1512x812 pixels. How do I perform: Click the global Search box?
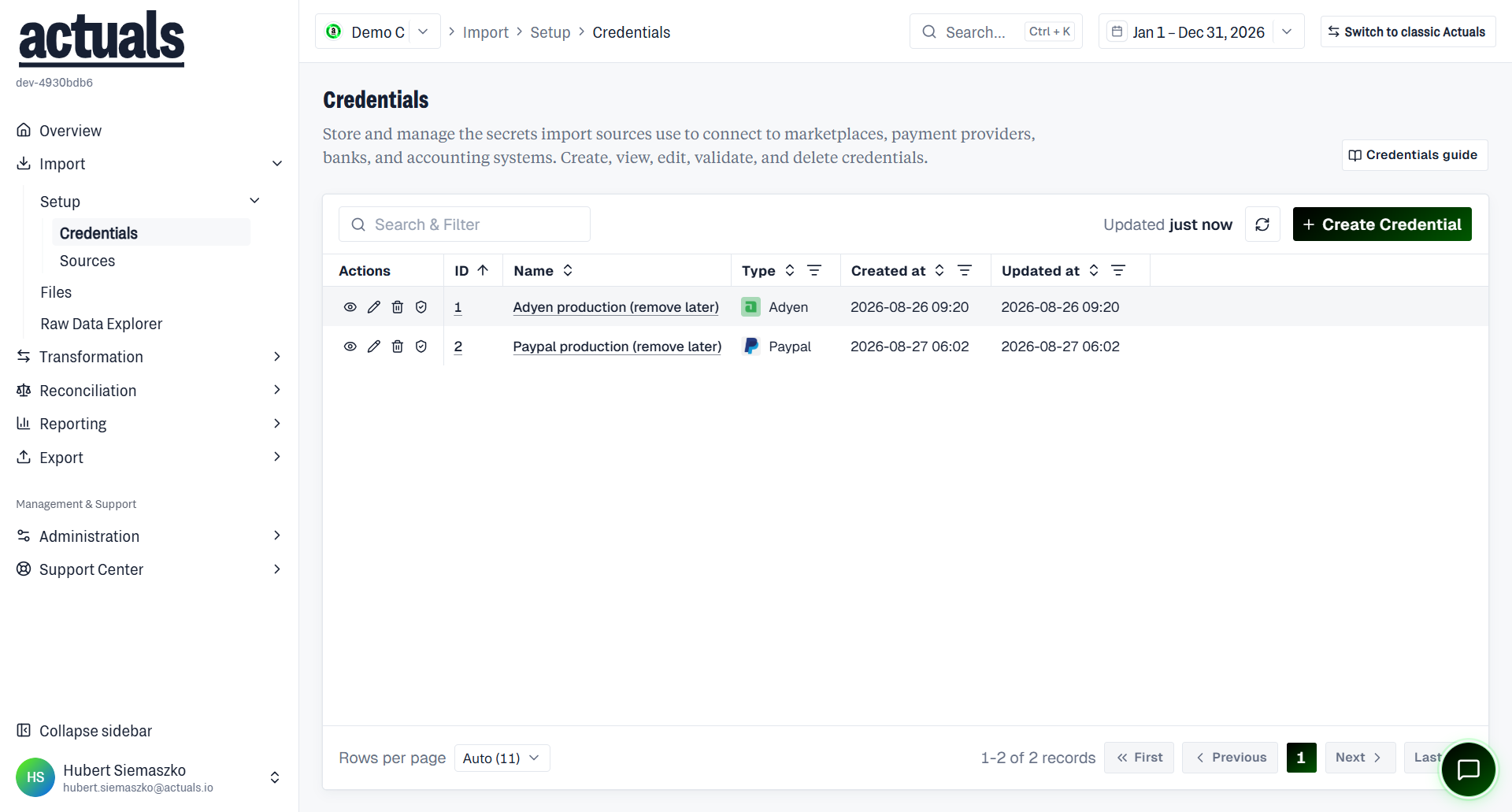pos(996,32)
